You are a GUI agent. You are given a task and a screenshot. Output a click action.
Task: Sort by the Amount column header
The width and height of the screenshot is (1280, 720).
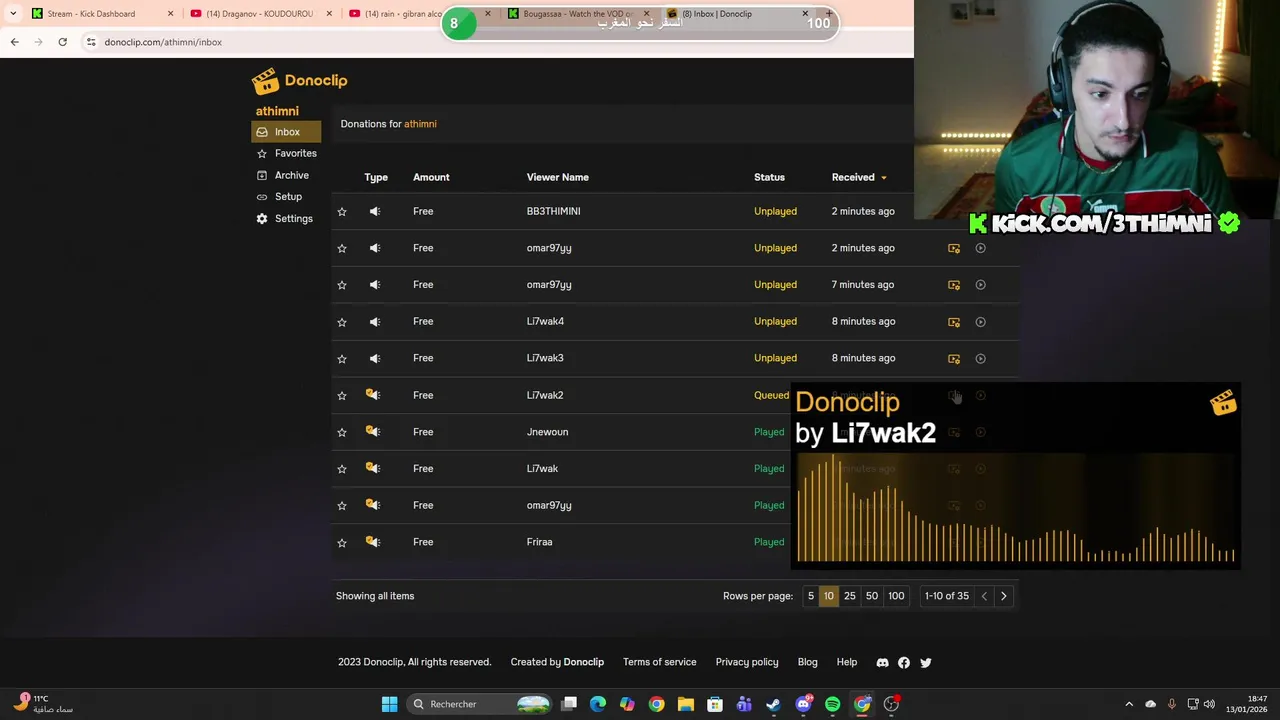431,177
